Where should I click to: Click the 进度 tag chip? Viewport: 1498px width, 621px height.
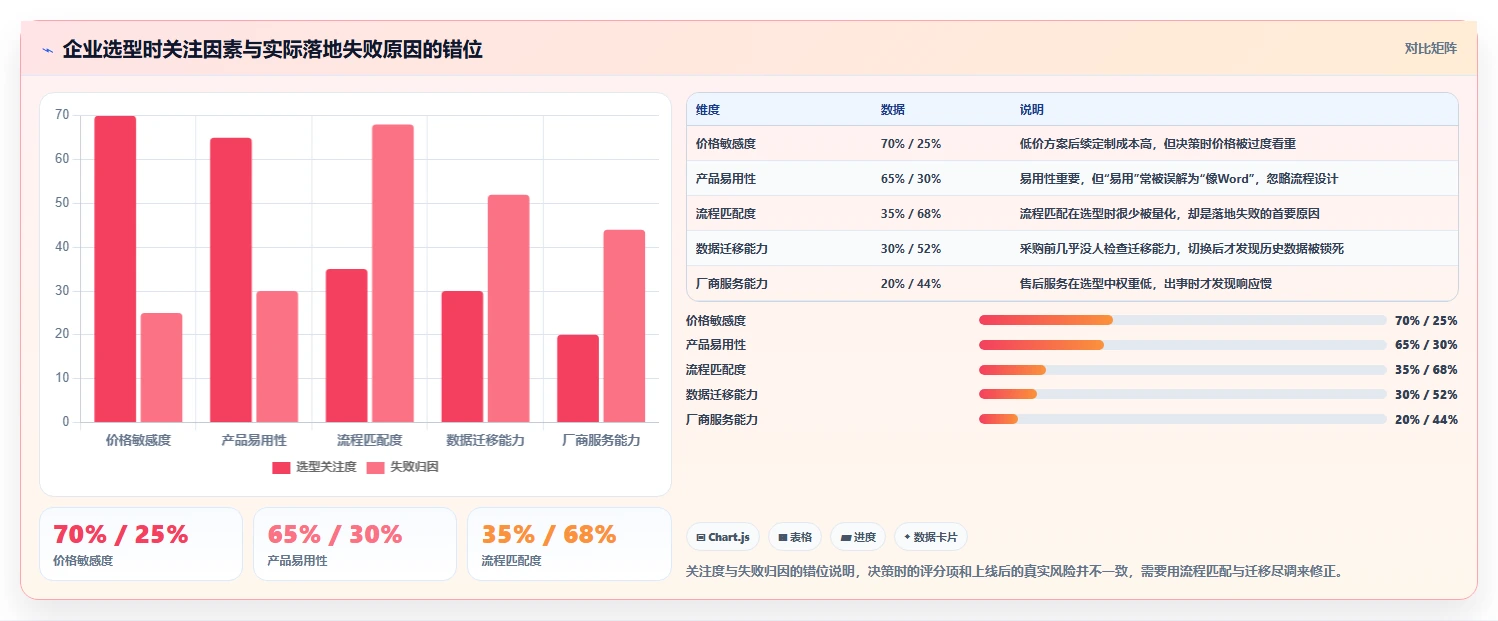point(858,537)
